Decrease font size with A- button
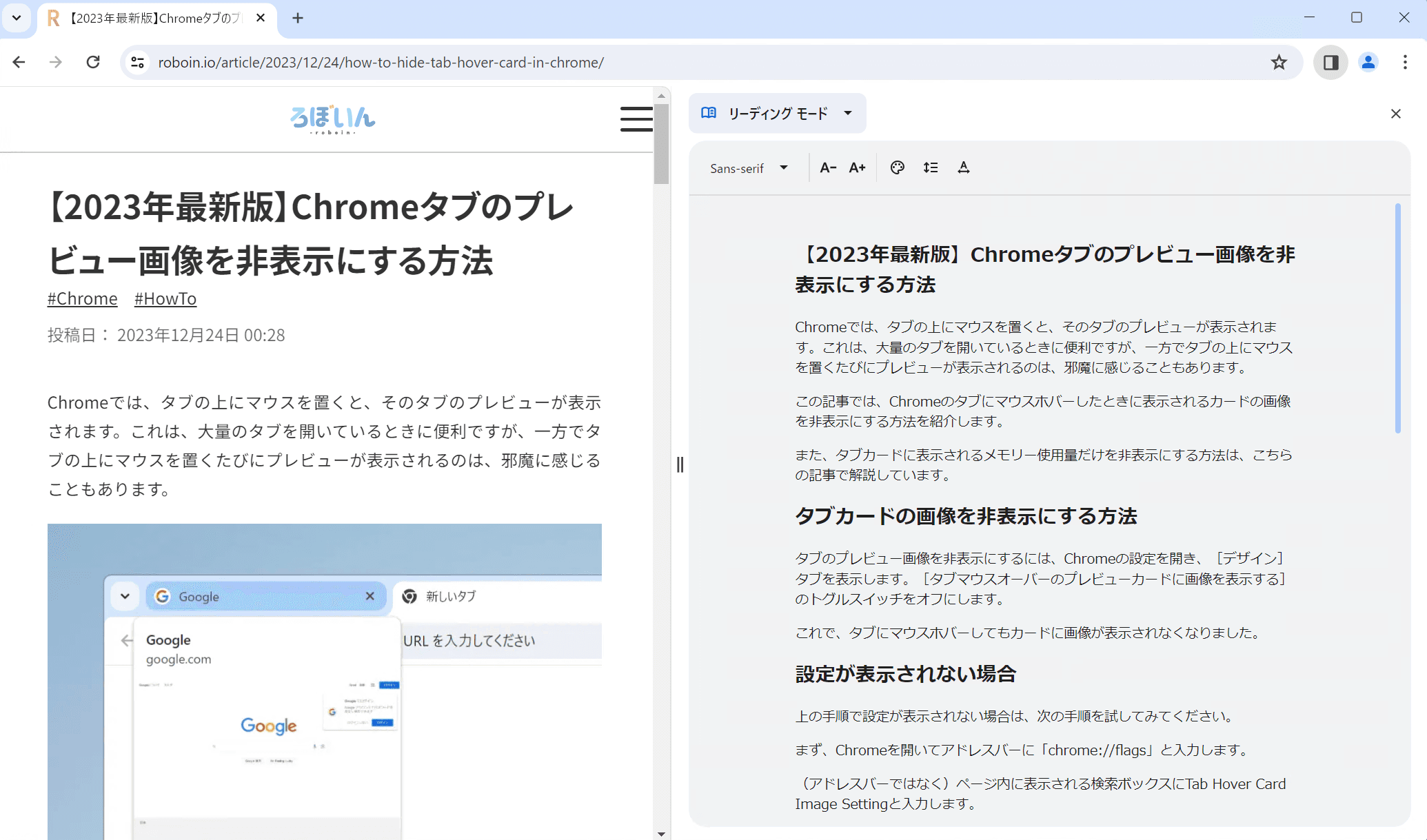 828,167
